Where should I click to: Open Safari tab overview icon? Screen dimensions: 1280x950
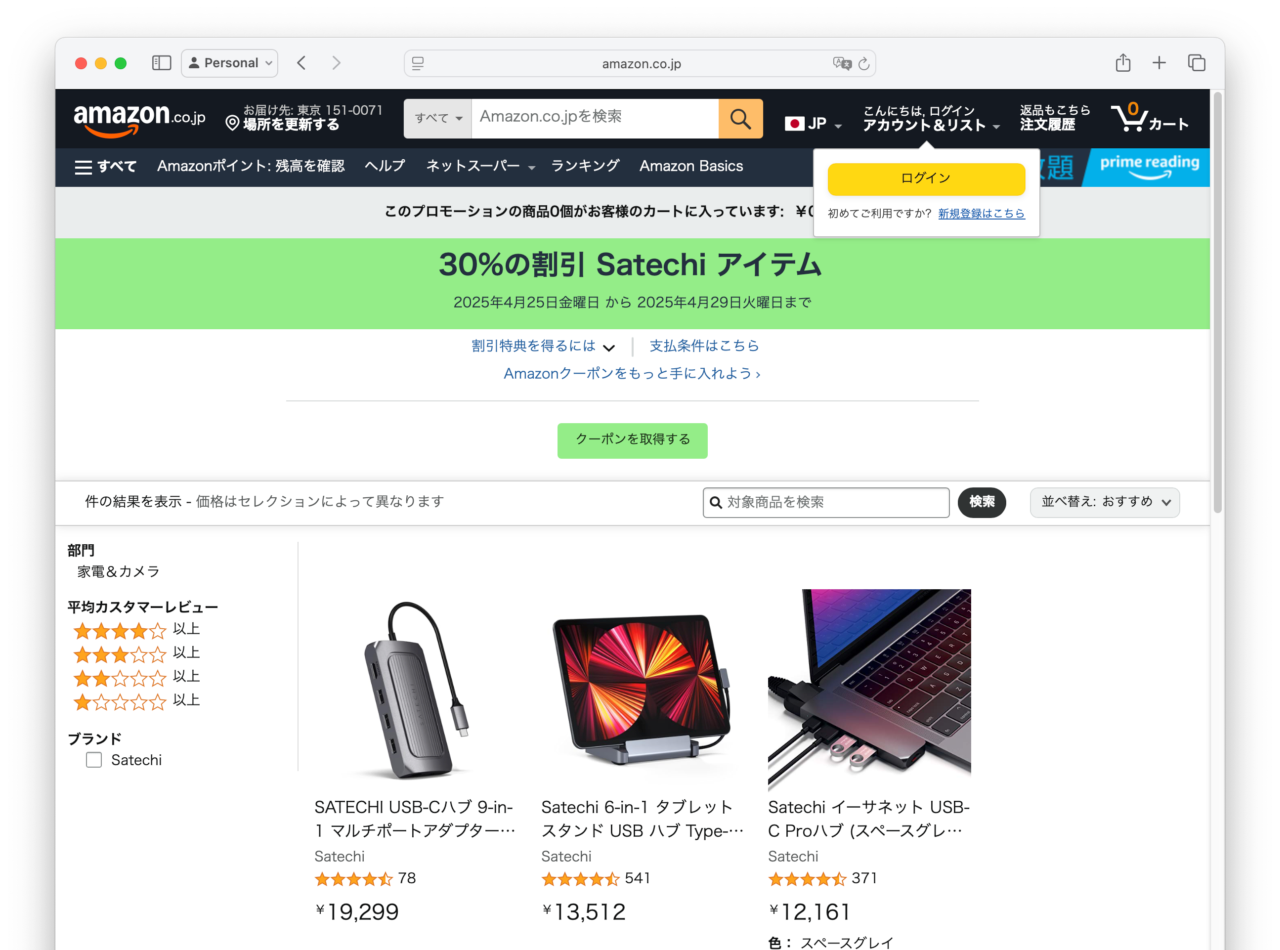point(1196,63)
